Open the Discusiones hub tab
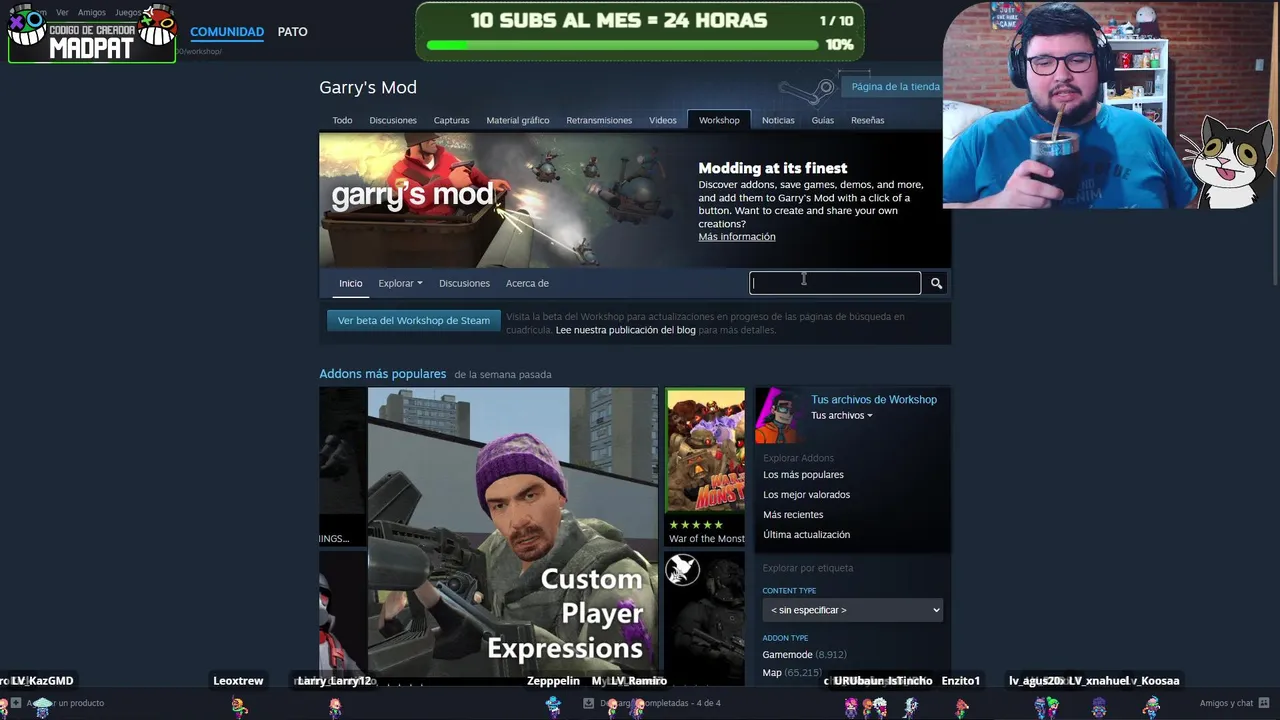 click(x=393, y=120)
